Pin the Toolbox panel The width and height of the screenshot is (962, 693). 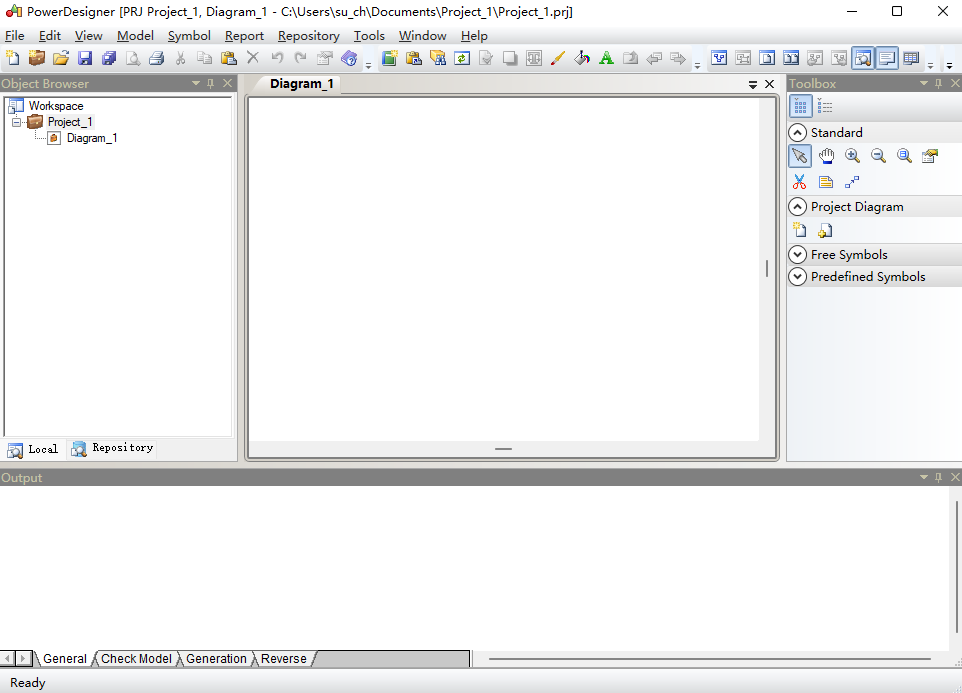pos(938,83)
